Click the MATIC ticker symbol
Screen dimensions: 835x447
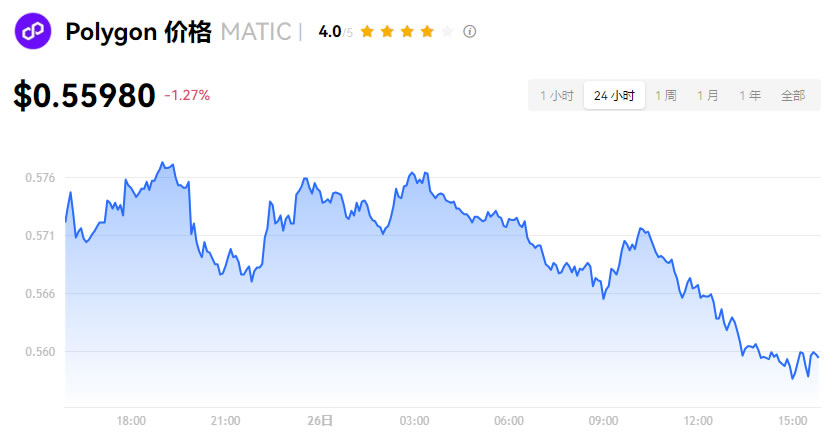[256, 32]
